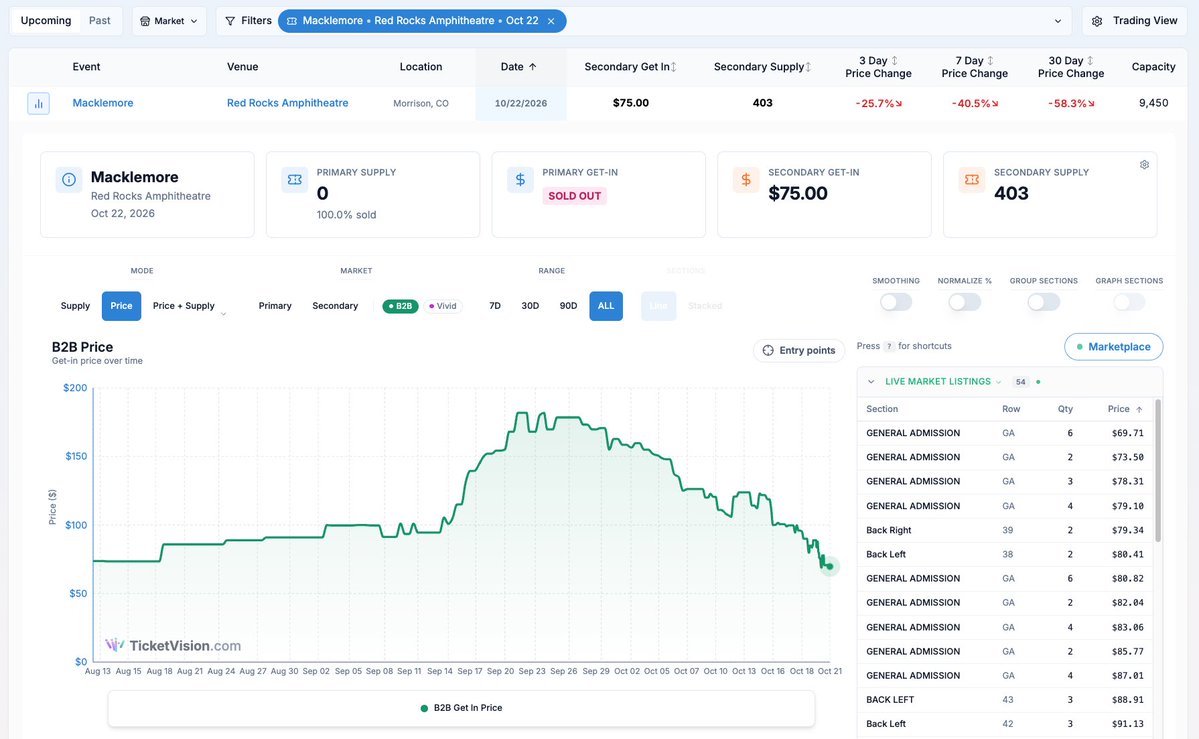Turn on Group Sections switch
Viewport: 1199px width, 739px height.
click(1044, 302)
